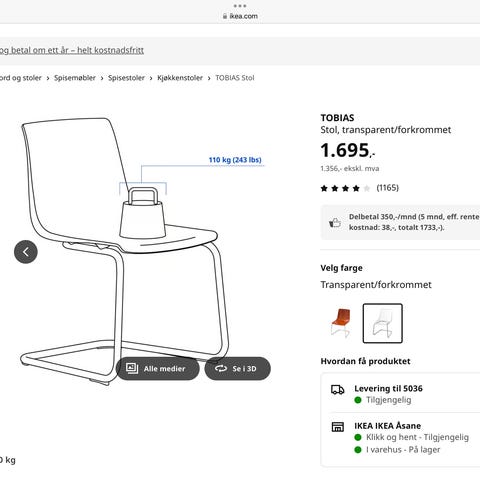Click the Alle medier gallery icon
480x480 pixels.
tap(132, 368)
